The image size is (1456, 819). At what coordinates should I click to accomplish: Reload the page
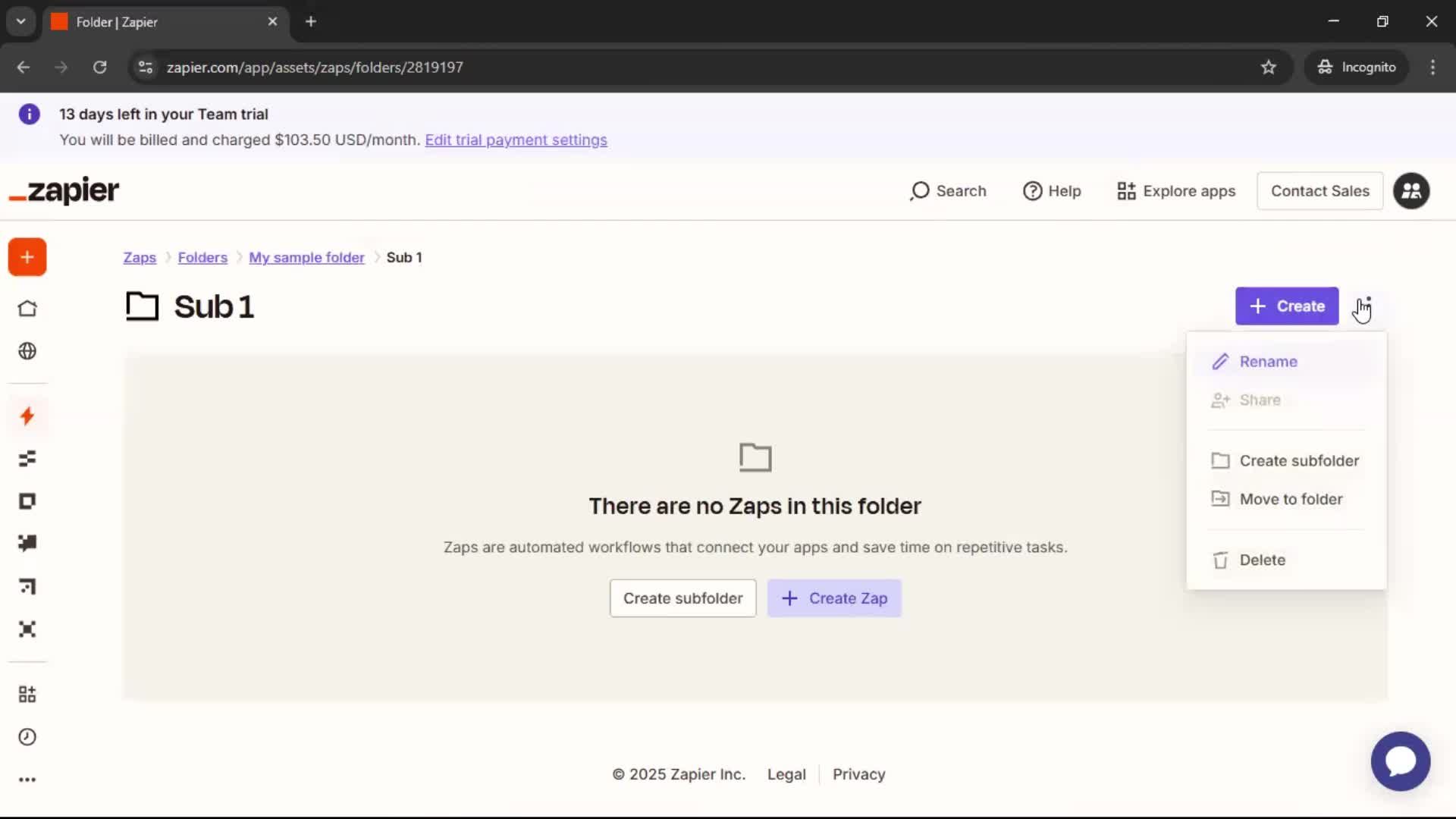click(99, 67)
